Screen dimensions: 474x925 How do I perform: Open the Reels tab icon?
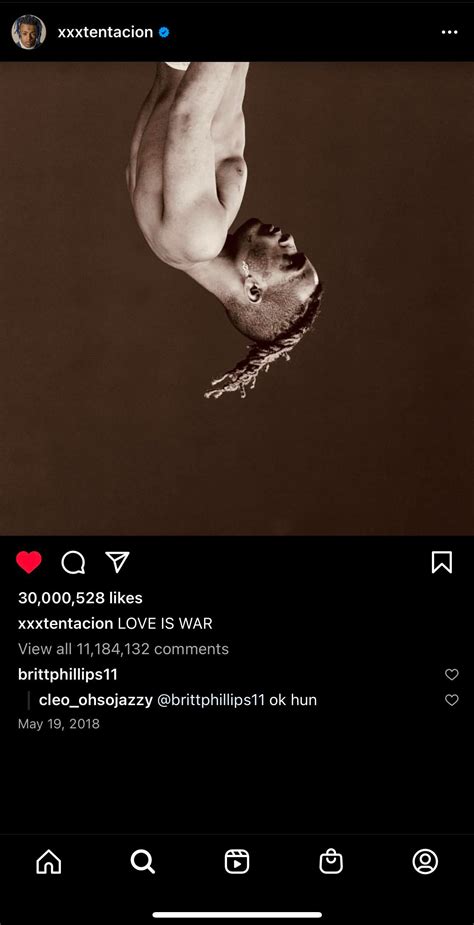coord(237,861)
